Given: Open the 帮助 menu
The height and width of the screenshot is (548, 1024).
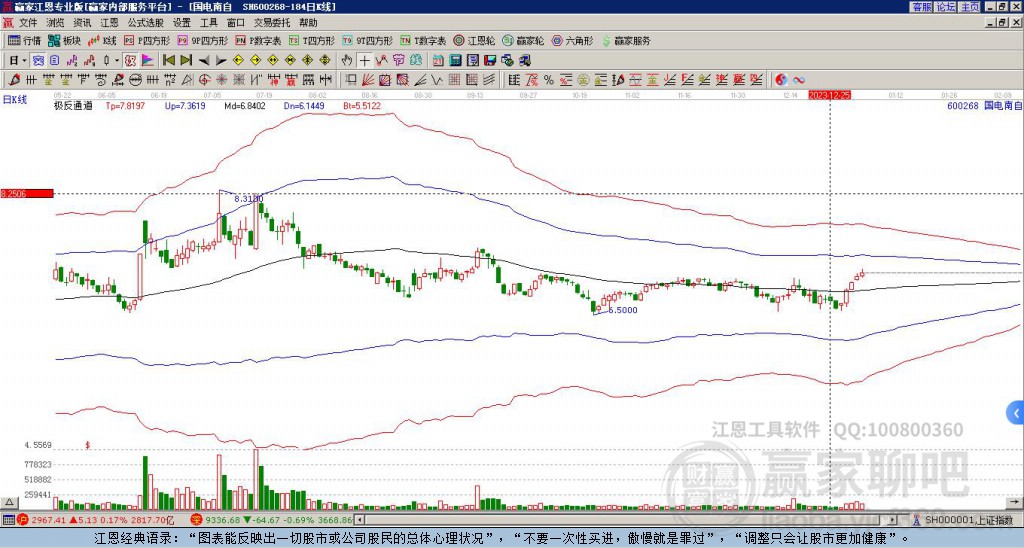Looking at the screenshot, I should [x=308, y=23].
